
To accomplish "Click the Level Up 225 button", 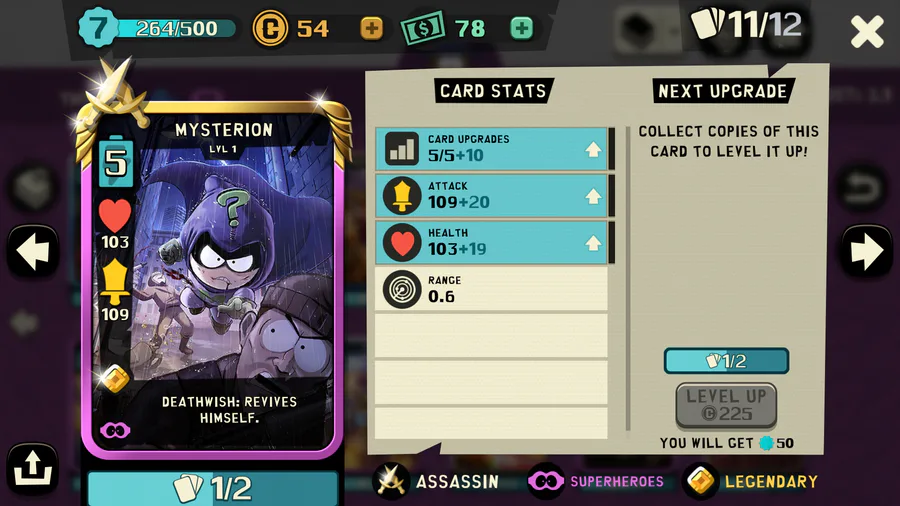I will click(726, 405).
